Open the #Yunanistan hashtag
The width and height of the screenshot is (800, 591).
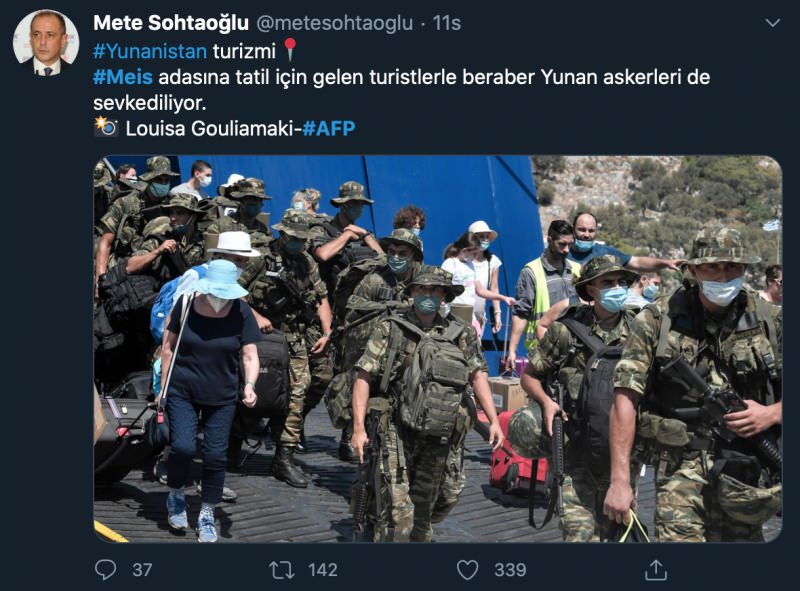150,51
